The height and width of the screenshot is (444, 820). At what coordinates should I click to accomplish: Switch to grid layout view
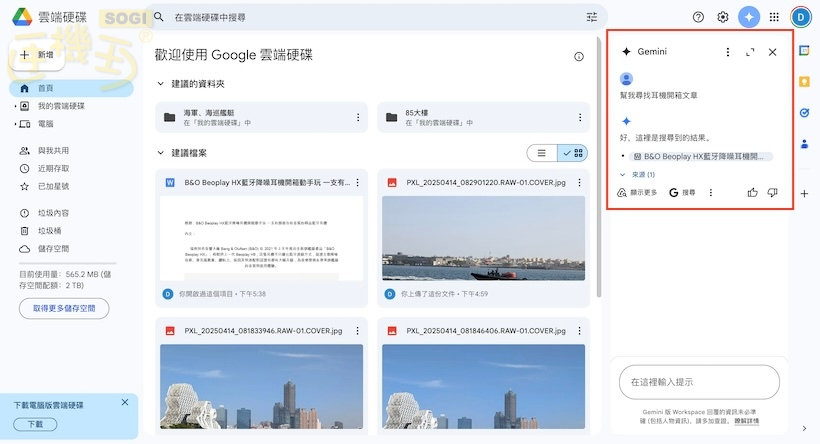click(x=573, y=153)
